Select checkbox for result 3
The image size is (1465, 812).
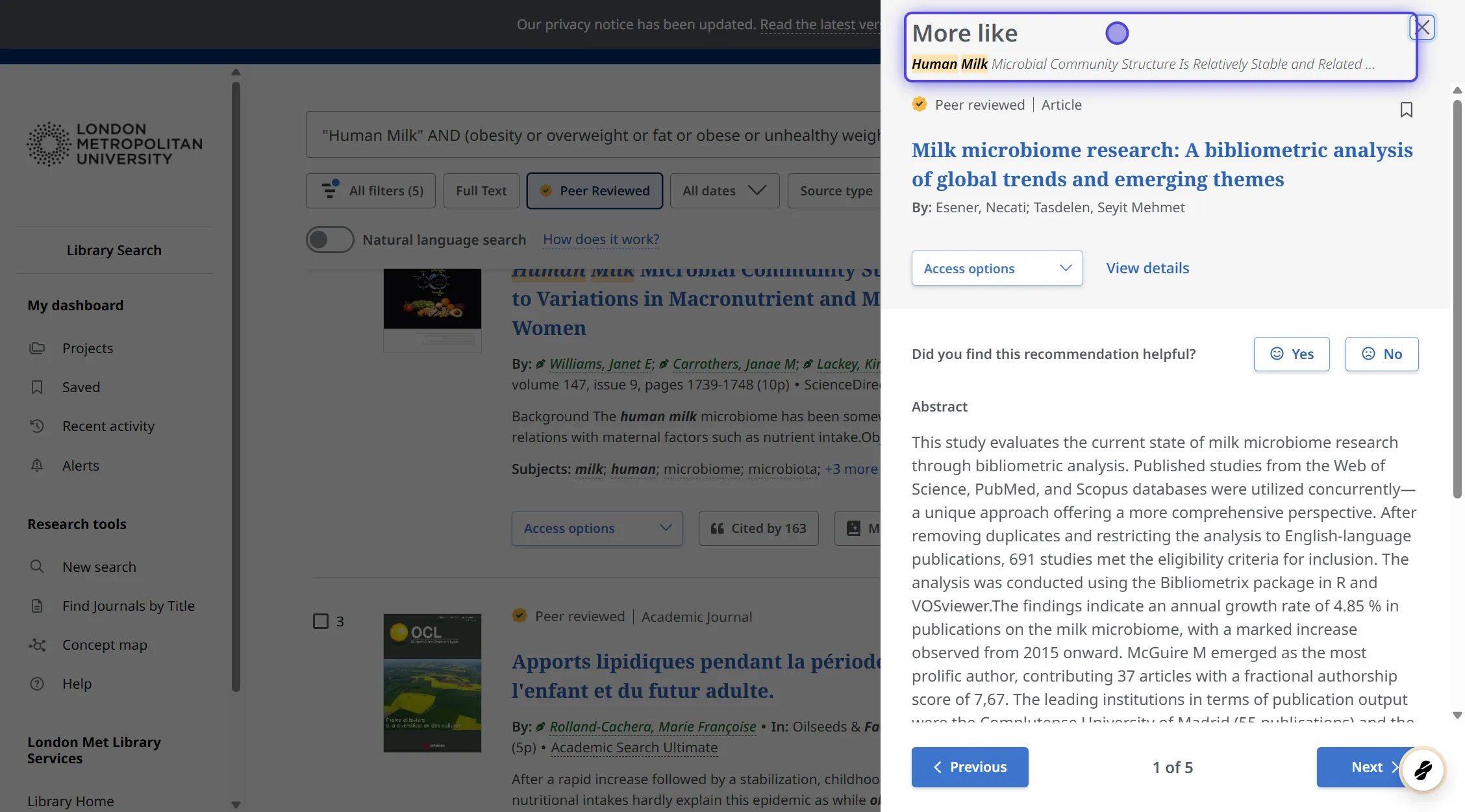tap(321, 621)
